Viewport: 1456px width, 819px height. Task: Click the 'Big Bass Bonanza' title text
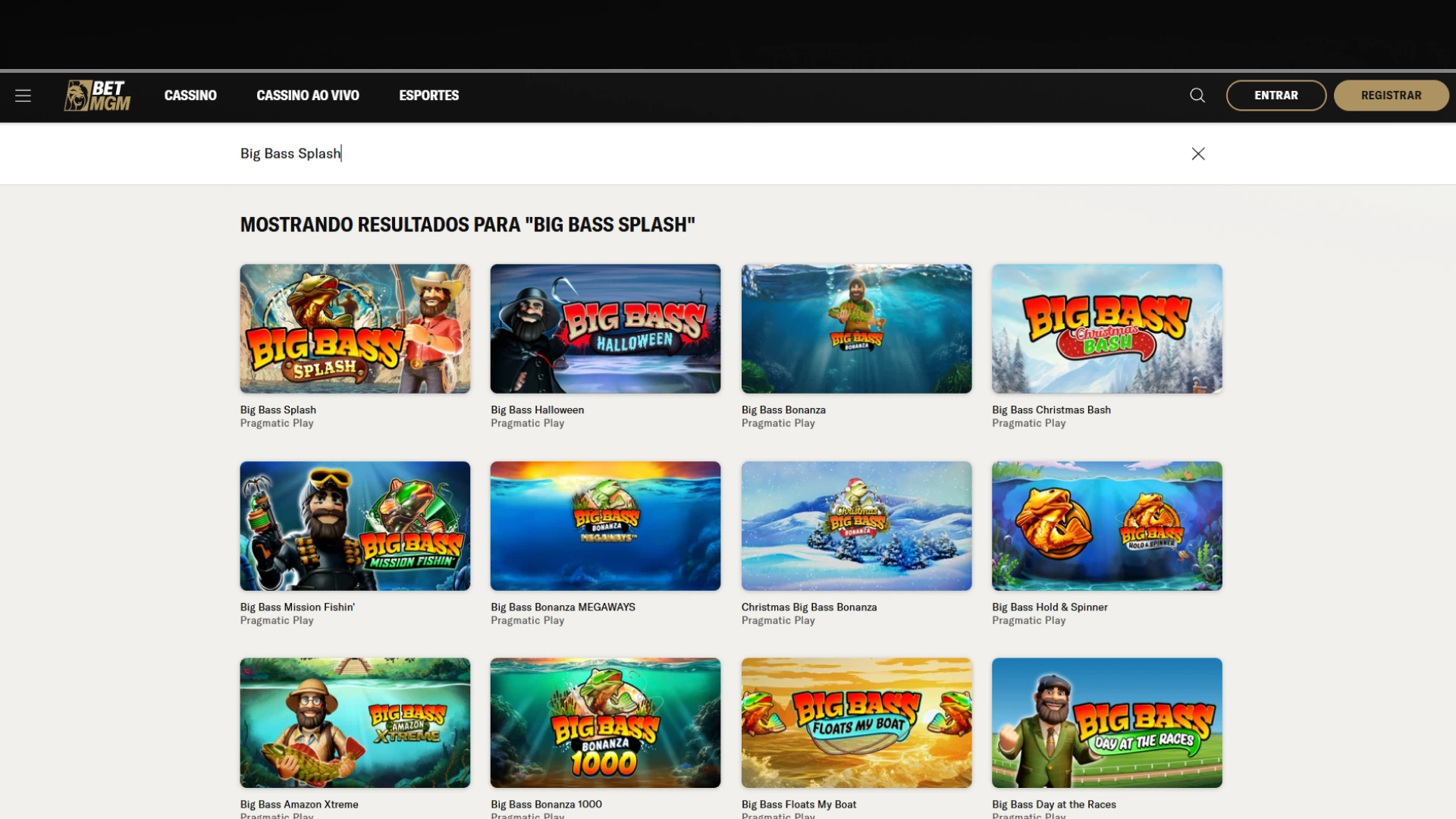coord(783,409)
